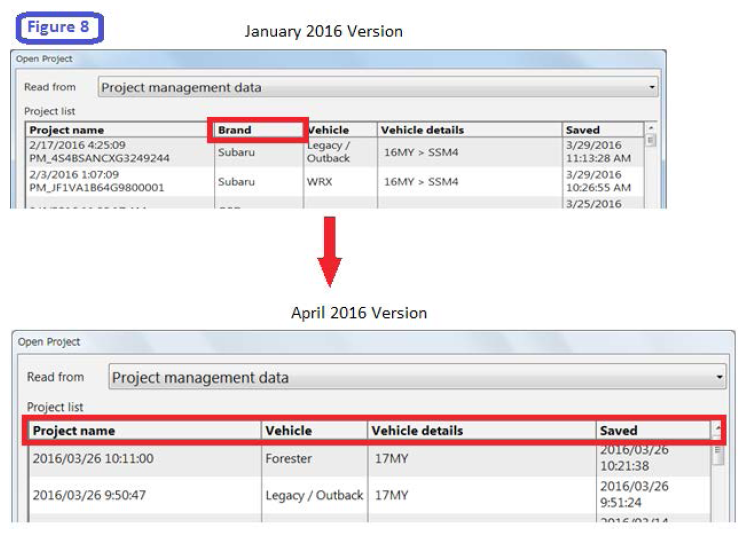Sort by Project name in April 2016 list

[143, 431]
